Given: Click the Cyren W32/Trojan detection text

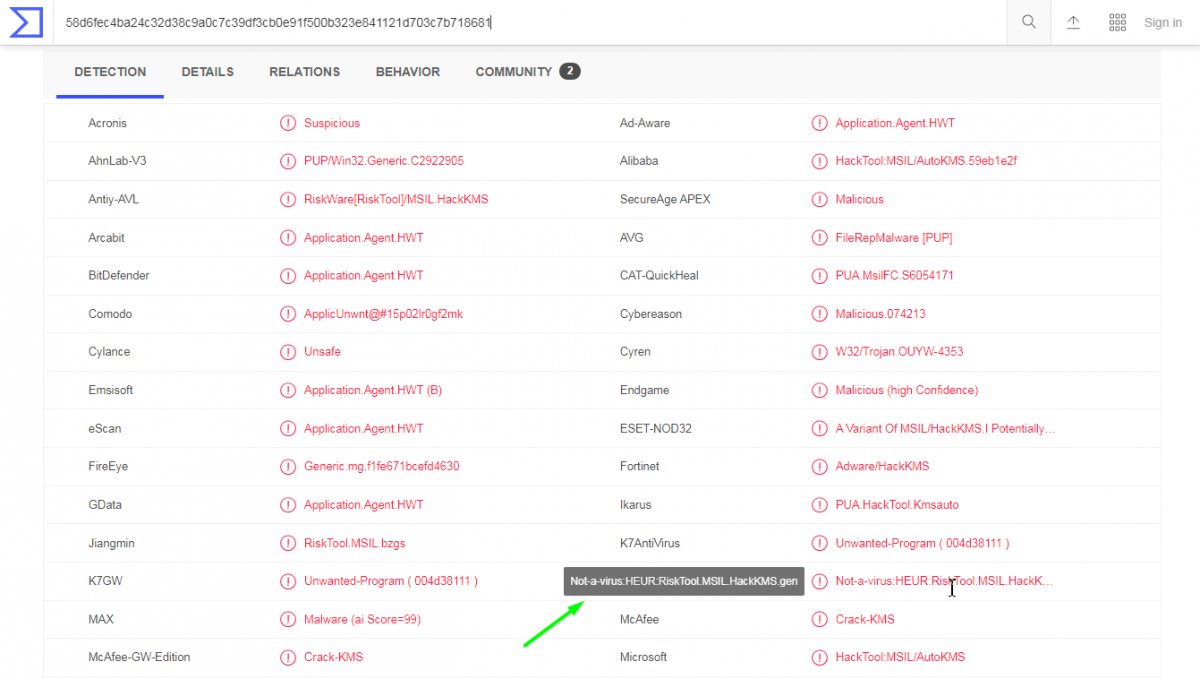Looking at the screenshot, I should pyautogui.click(x=899, y=352).
